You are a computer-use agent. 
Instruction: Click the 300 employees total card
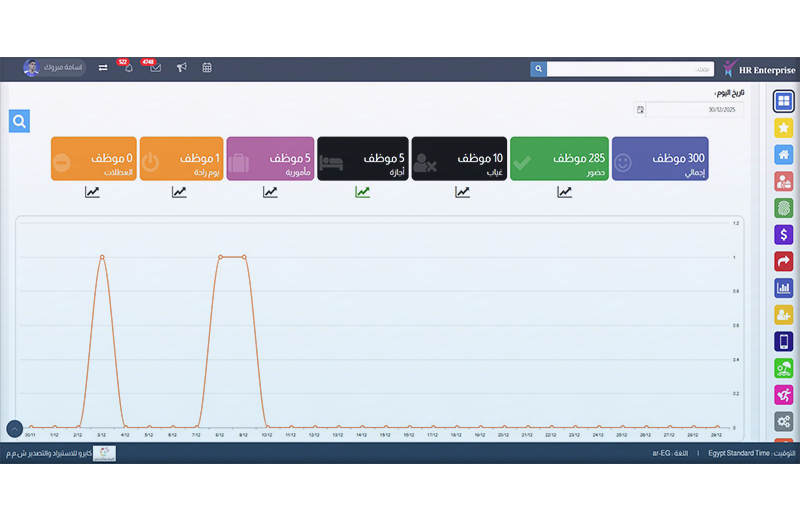[x=659, y=159]
